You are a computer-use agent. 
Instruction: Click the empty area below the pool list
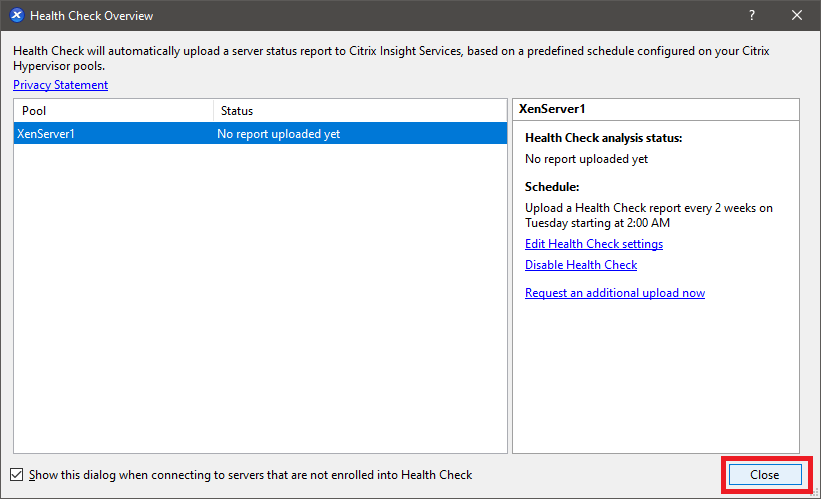[260, 300]
